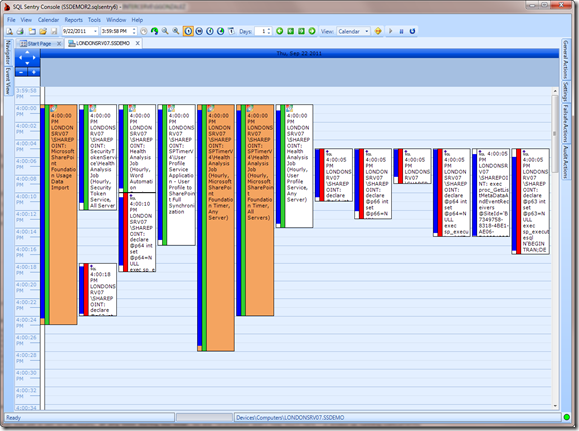Click the Days number stepper field
Screen dimensions: 579x431
point(263,31)
